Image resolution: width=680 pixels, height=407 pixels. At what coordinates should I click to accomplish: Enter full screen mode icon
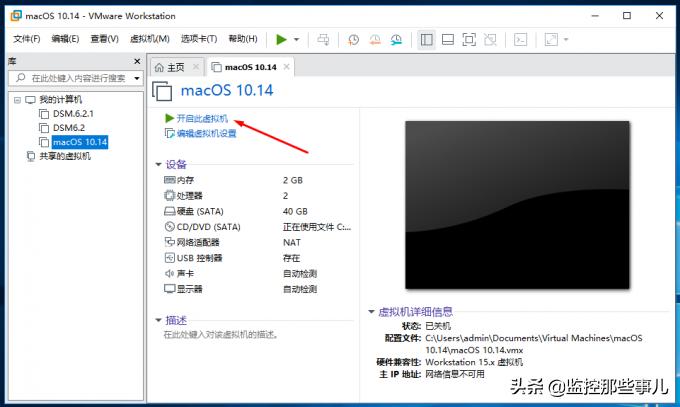click(469, 40)
